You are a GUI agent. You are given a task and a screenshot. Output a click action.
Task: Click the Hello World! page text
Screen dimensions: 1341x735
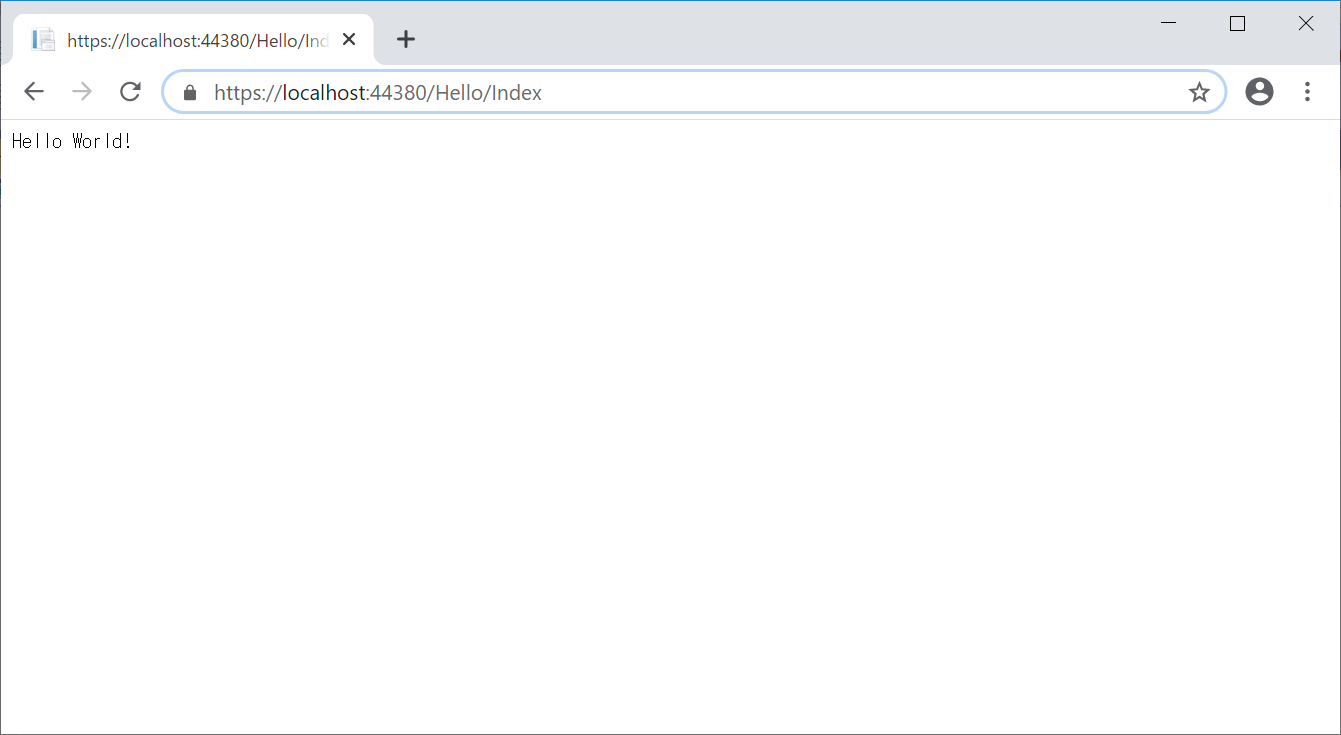pyautogui.click(x=72, y=141)
